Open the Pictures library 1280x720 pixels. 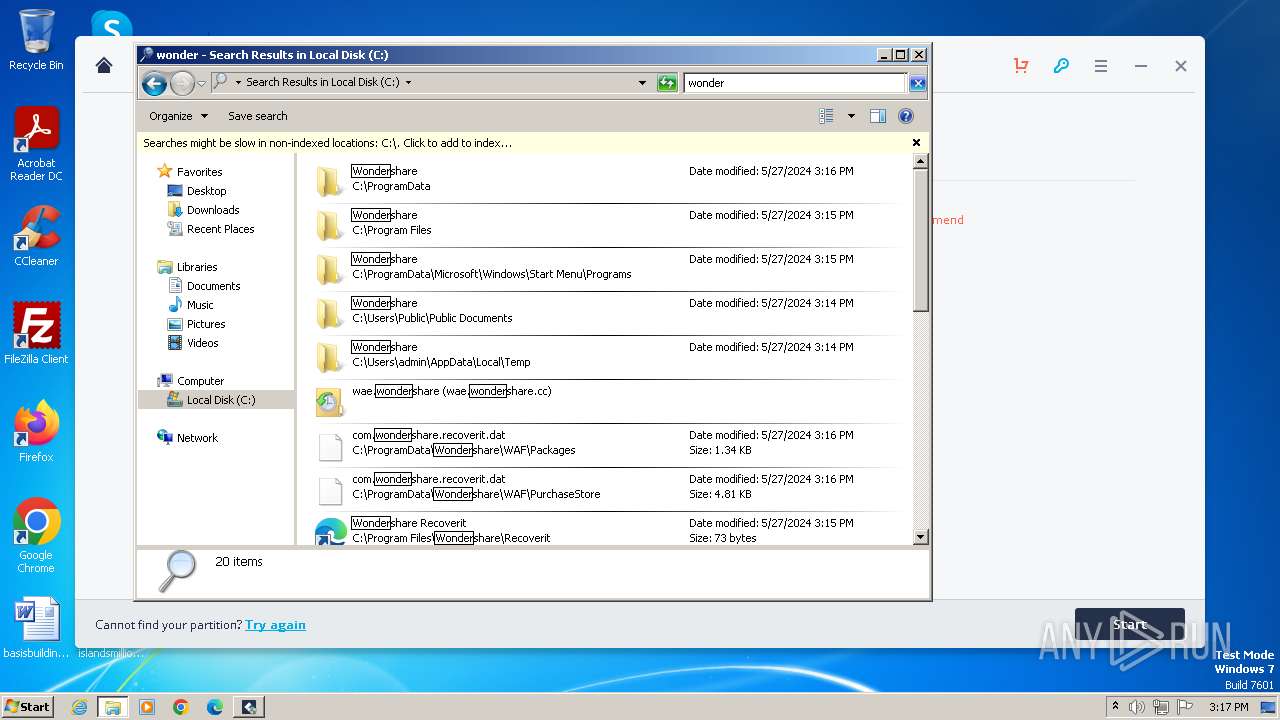(x=206, y=324)
